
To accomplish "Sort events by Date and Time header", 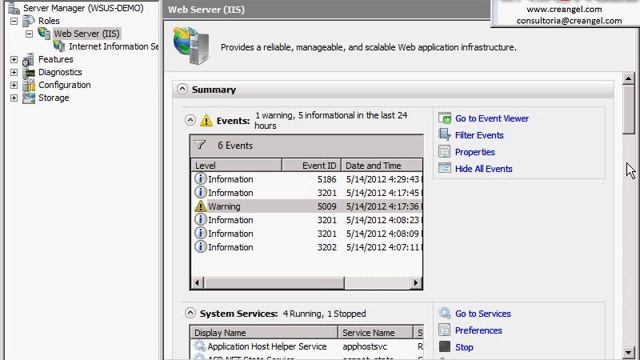I will 382,165.
